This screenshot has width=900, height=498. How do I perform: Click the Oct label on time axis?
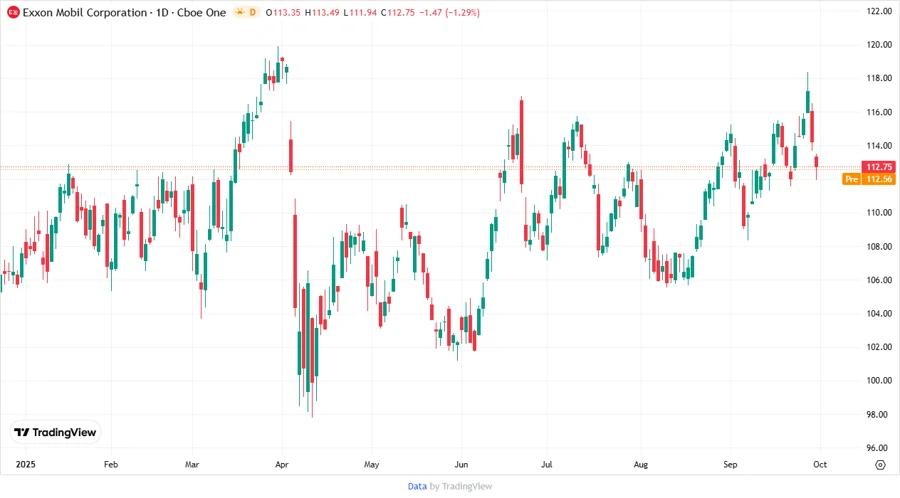(821, 465)
